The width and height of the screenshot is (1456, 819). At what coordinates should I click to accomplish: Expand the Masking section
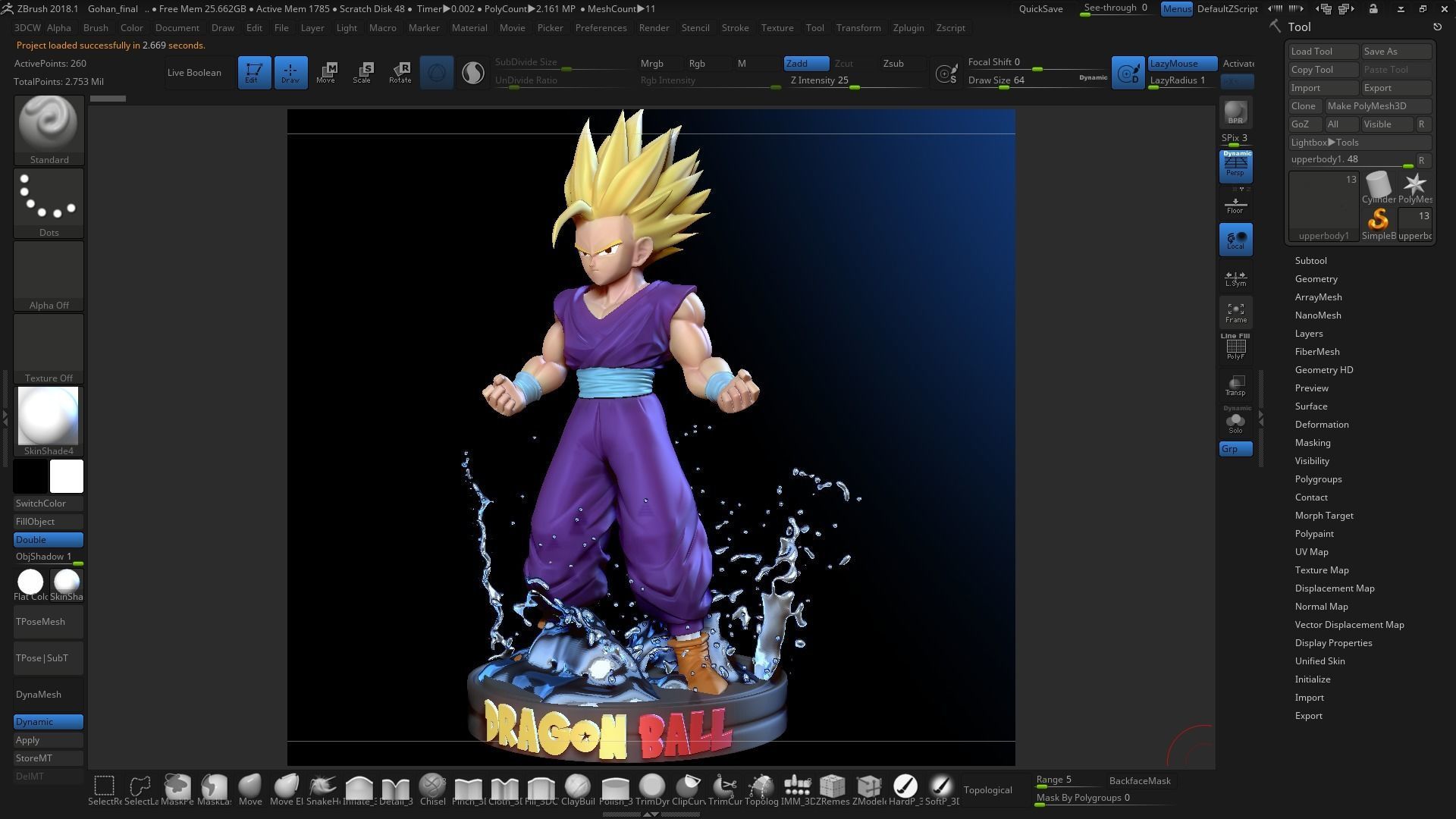[x=1313, y=443]
